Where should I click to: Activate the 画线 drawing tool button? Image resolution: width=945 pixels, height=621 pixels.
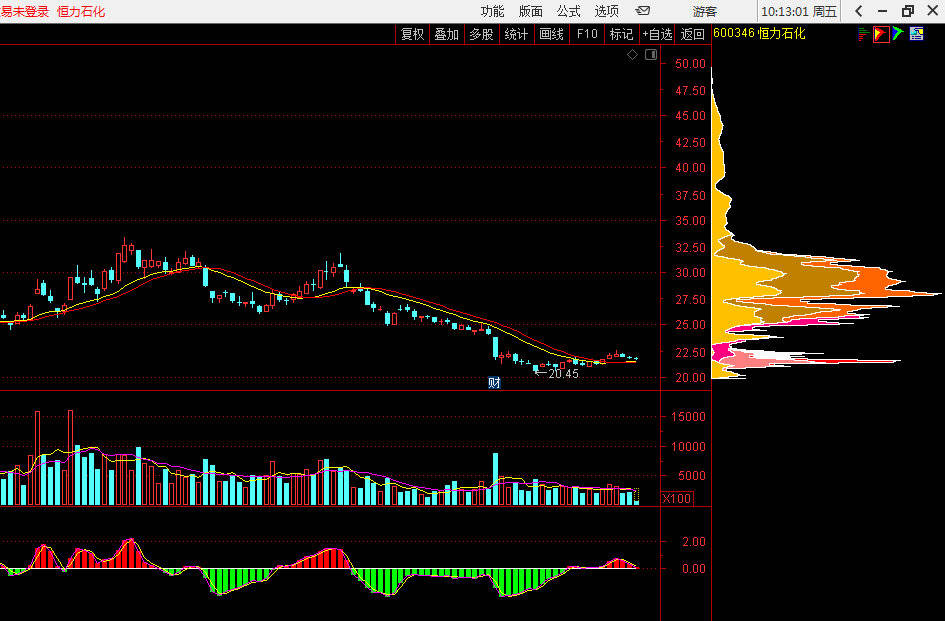point(551,34)
